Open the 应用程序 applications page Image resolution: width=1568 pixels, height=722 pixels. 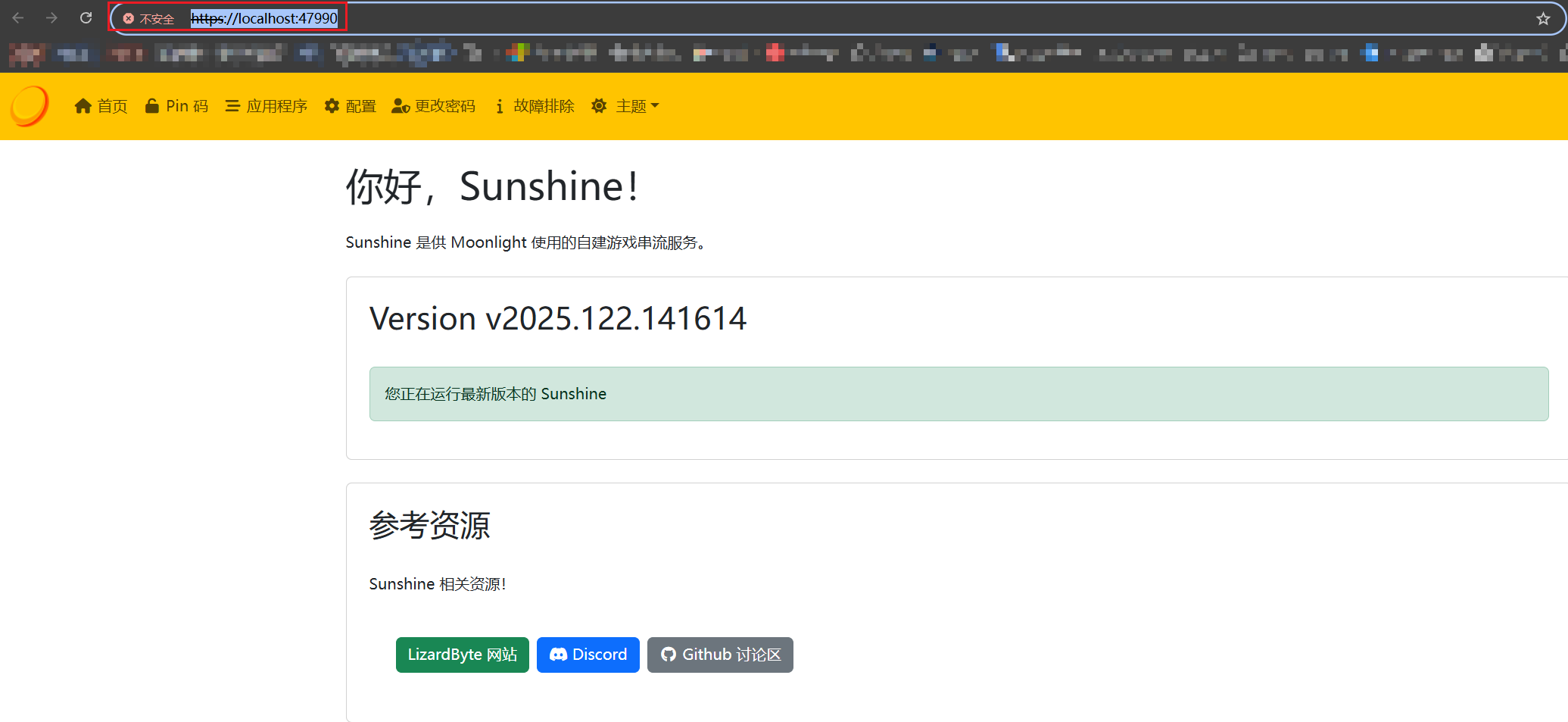tap(267, 106)
